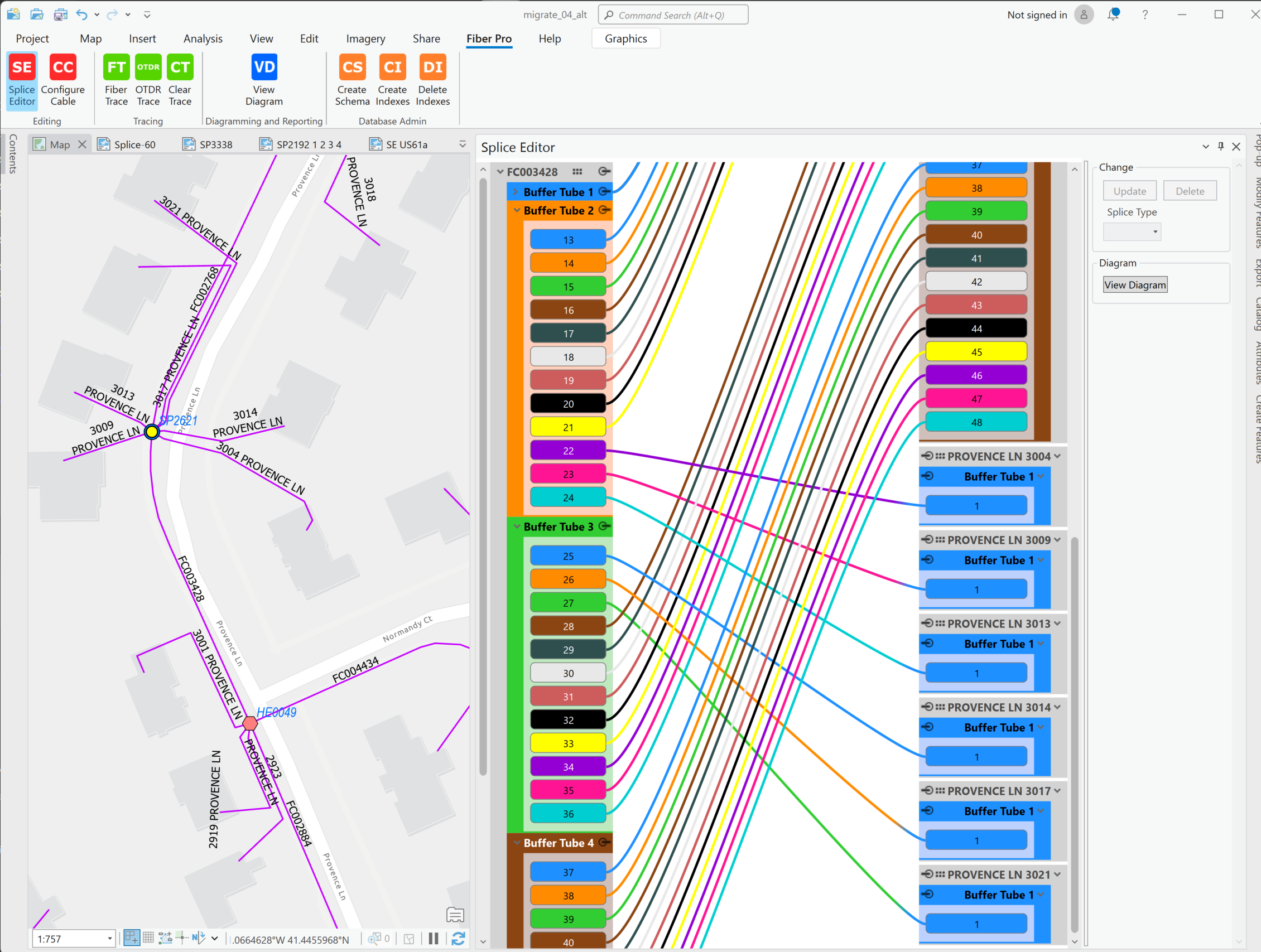Open the map scale dropdown 1:757

pyautogui.click(x=109, y=938)
